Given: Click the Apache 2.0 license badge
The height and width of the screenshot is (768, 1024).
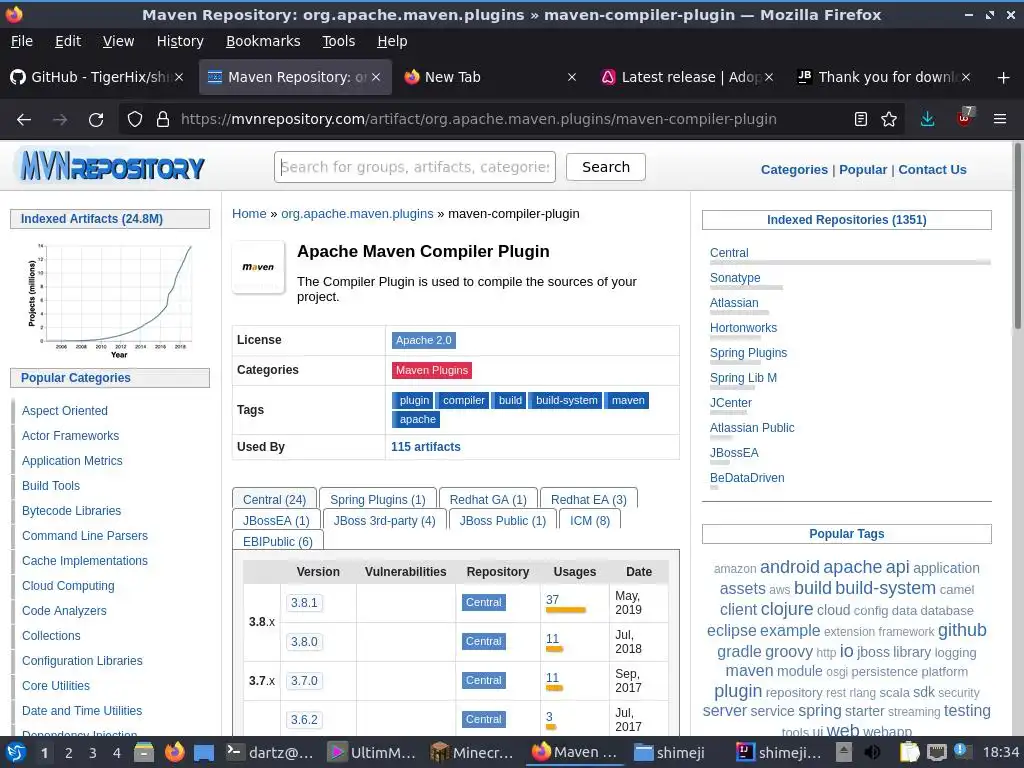Looking at the screenshot, I should click(x=423, y=340).
